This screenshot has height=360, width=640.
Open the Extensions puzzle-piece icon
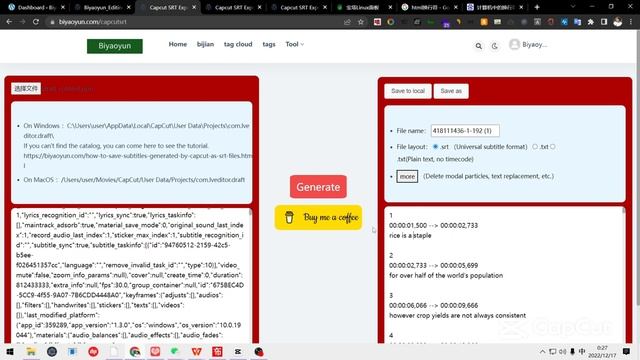click(591, 22)
